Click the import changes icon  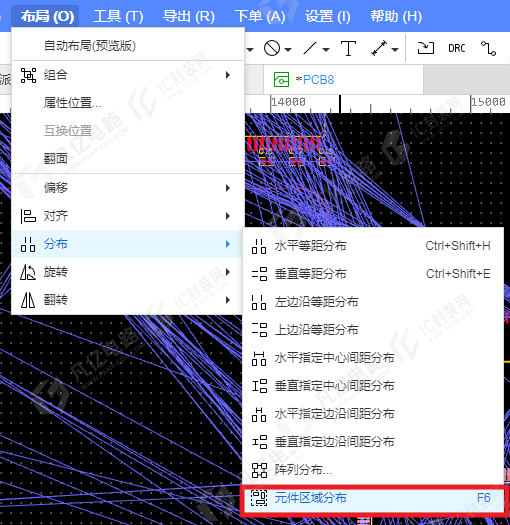click(426, 48)
